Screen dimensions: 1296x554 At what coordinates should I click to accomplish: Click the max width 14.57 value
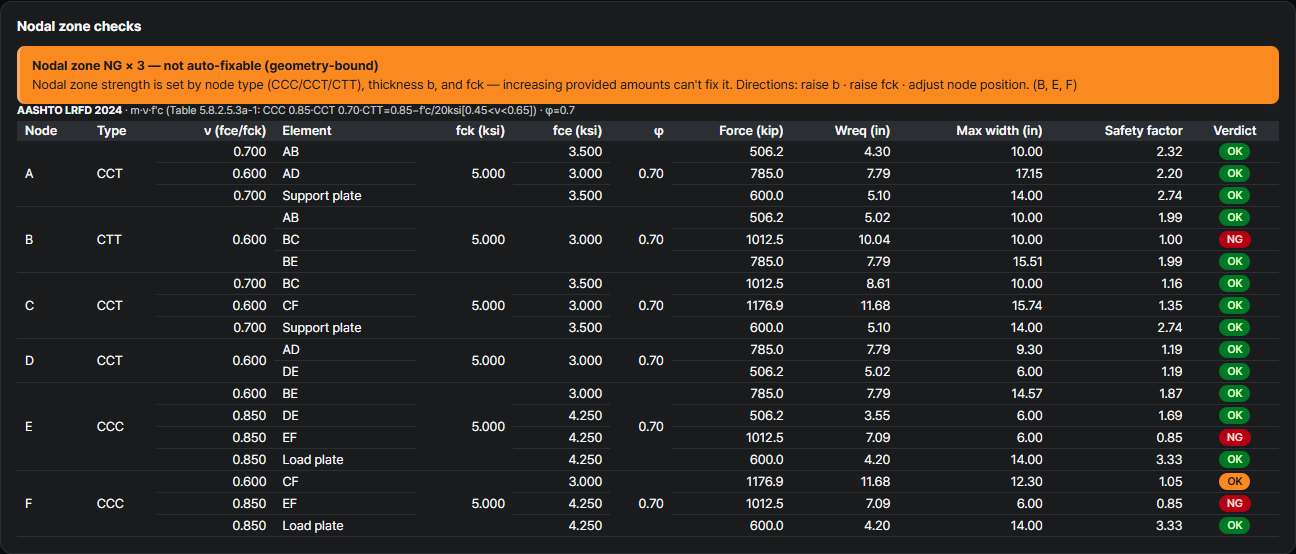(1027, 394)
